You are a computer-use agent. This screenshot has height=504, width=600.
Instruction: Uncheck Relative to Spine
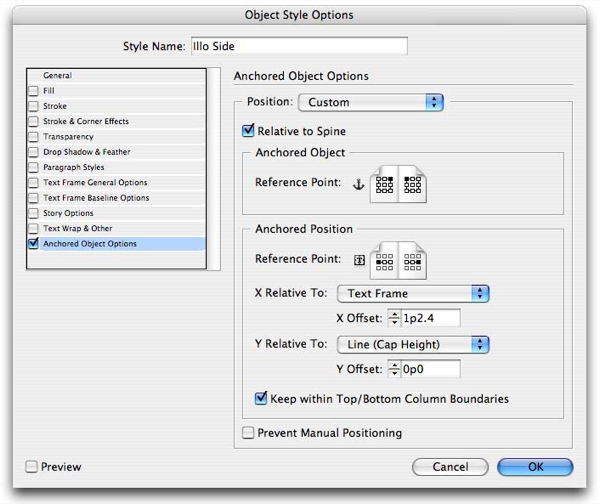click(248, 130)
